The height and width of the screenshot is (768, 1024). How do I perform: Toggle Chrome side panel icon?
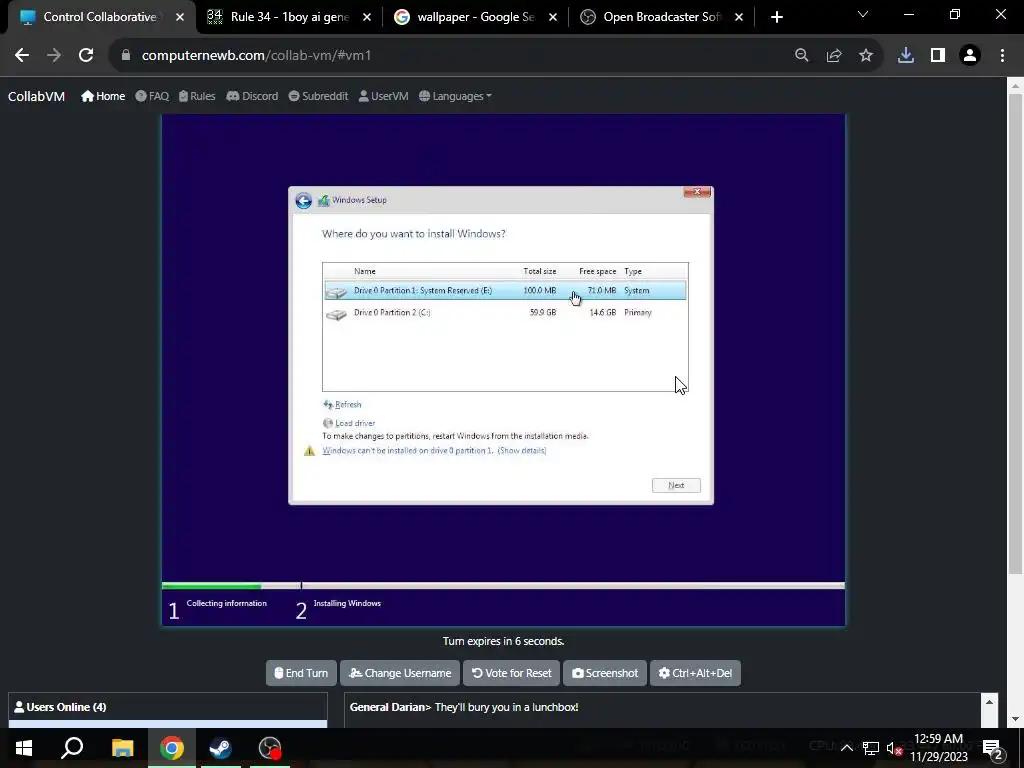[938, 56]
